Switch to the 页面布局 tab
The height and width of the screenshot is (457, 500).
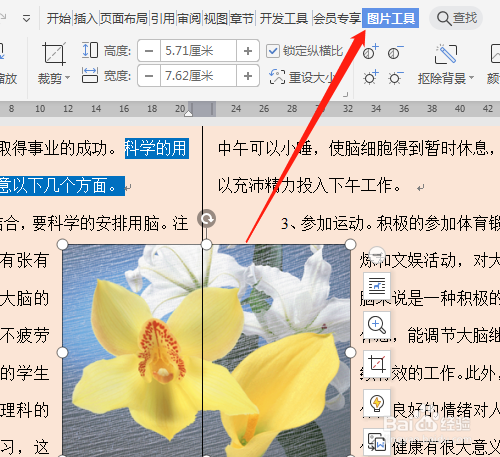click(x=124, y=18)
